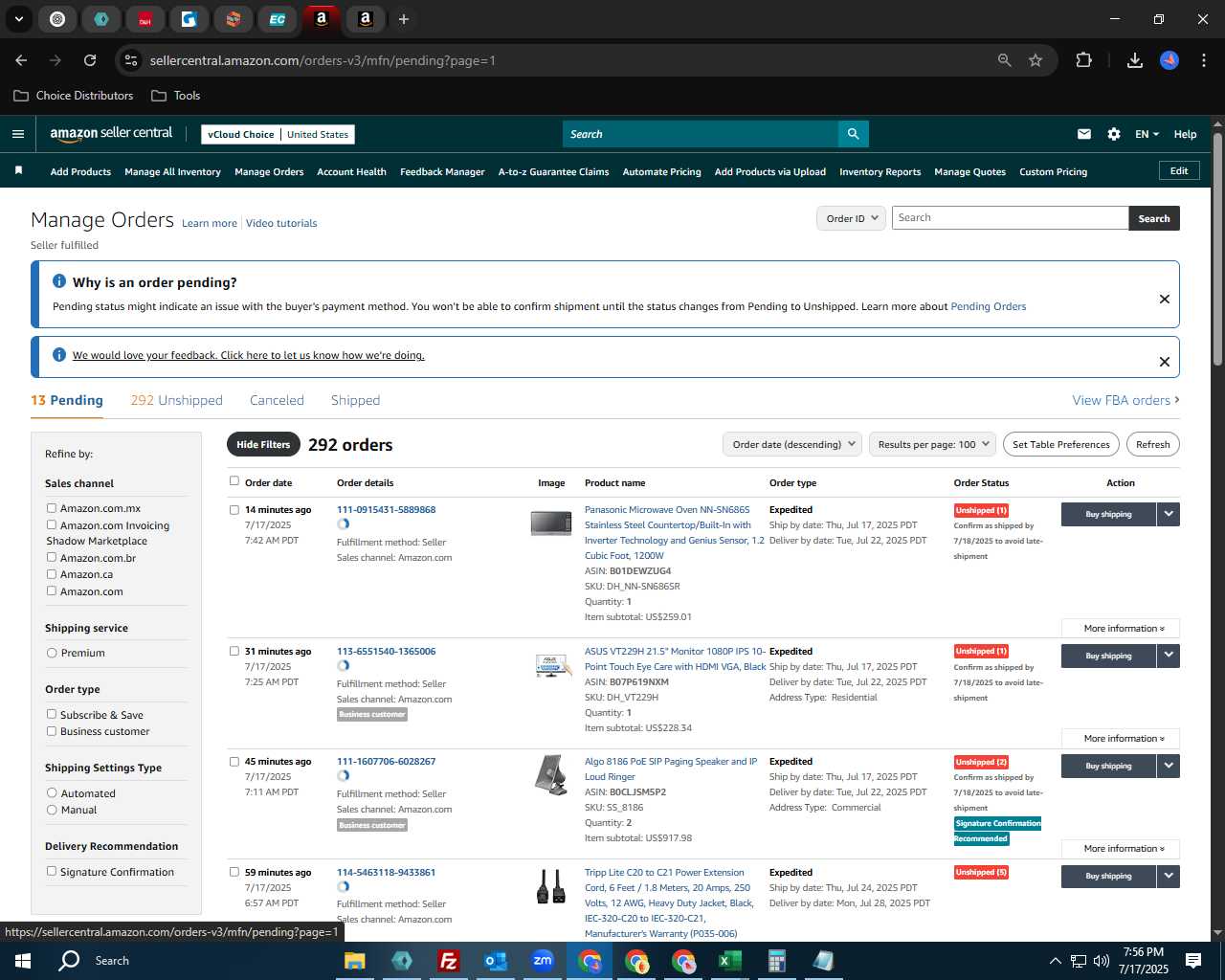
Task: Expand Buy shipping arrow for Panasonic order
Action: click(1169, 514)
